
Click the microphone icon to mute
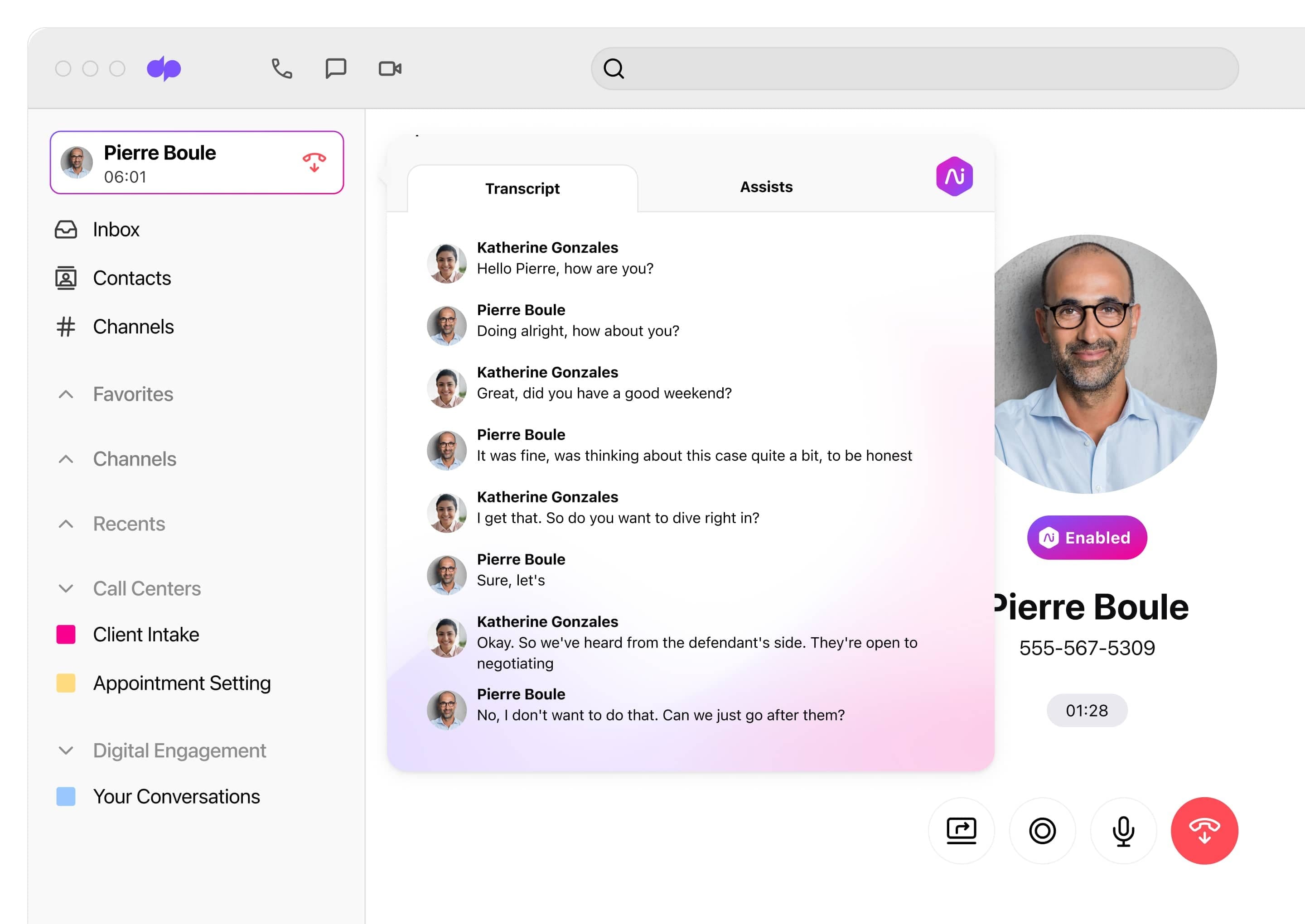(1122, 830)
